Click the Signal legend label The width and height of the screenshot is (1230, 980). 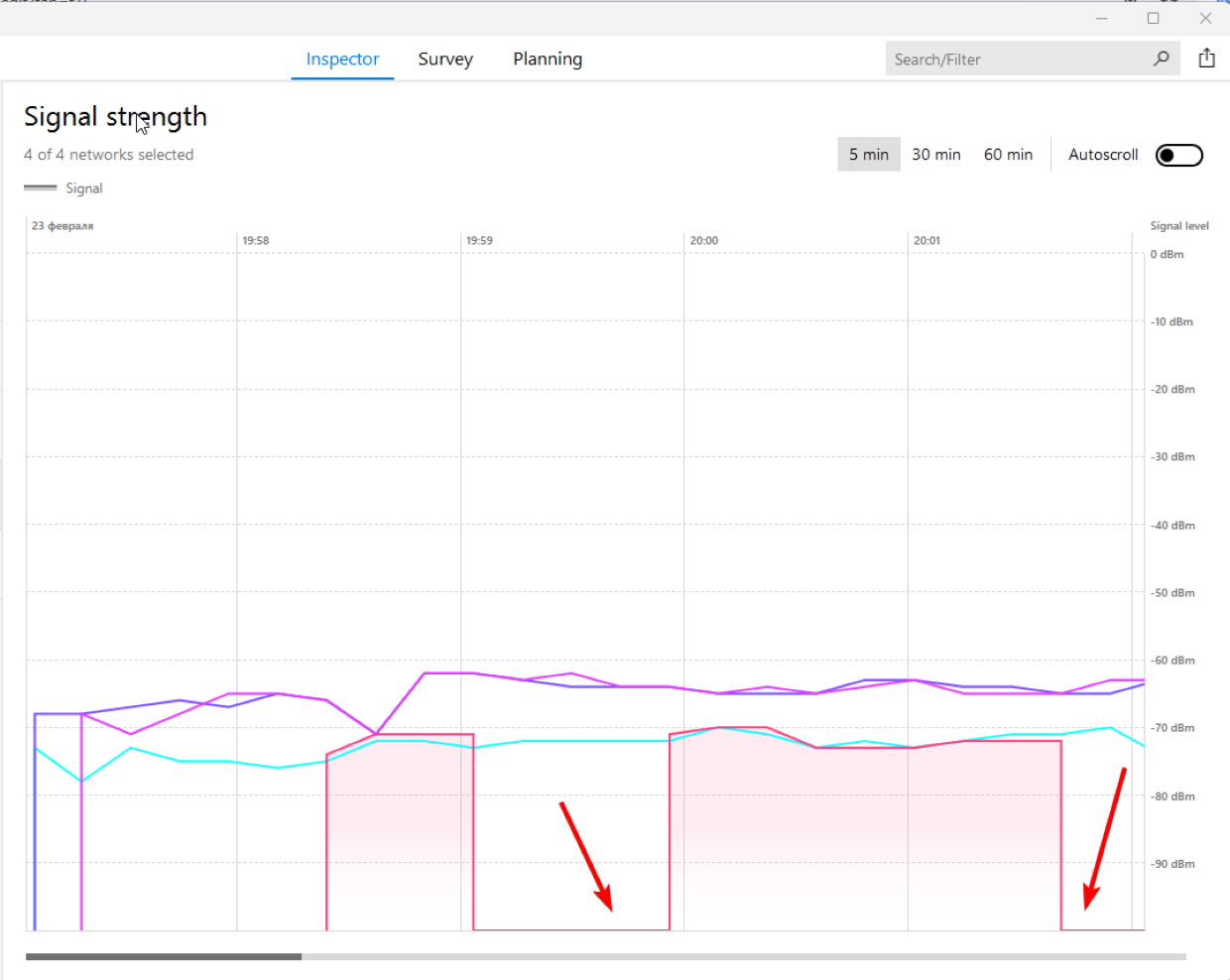click(x=84, y=187)
